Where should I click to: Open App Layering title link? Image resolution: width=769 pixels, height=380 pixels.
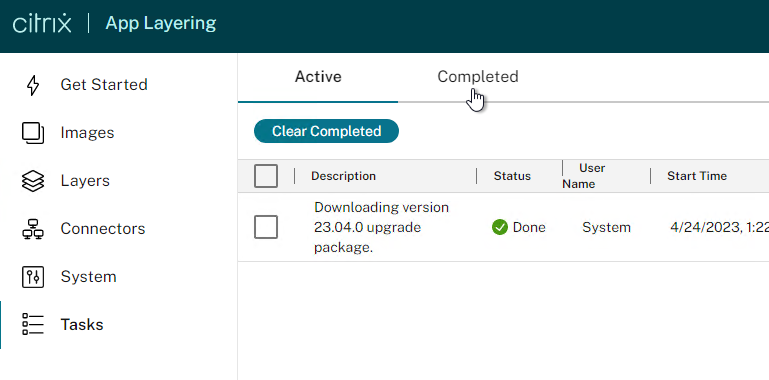click(x=161, y=23)
